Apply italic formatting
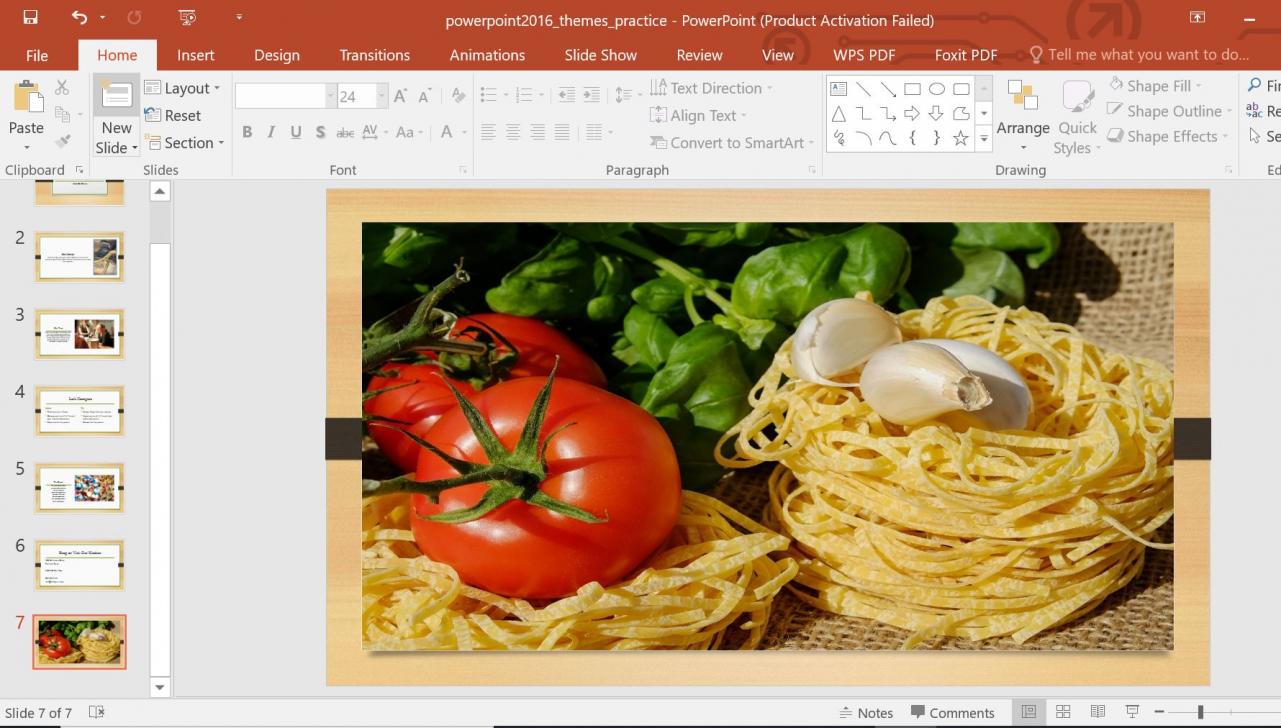1281x728 pixels. point(270,131)
